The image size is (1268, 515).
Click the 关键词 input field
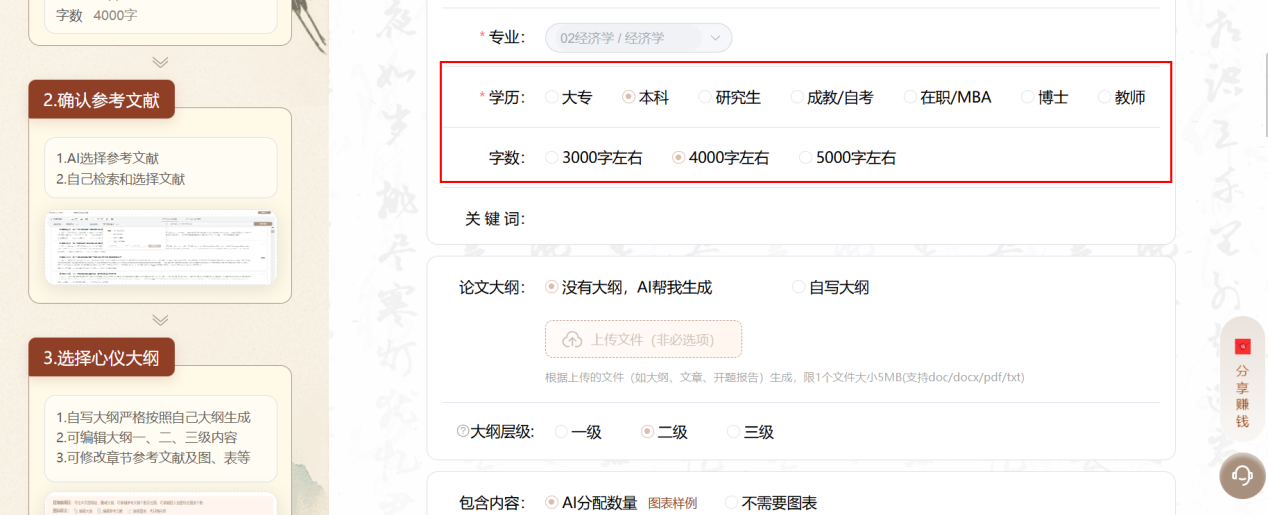point(845,218)
